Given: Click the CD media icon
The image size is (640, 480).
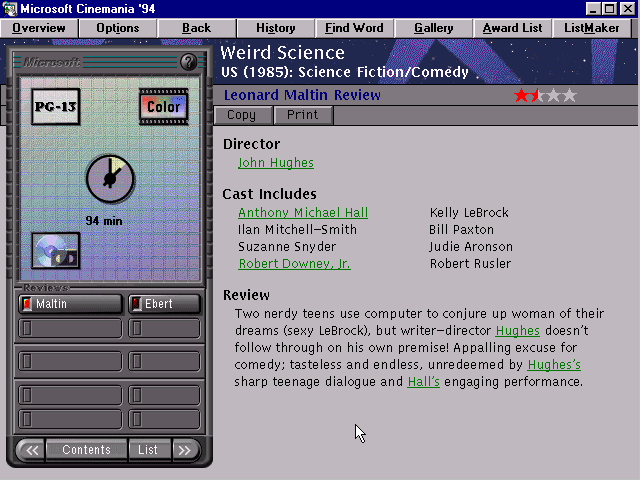Looking at the screenshot, I should 56,251.
